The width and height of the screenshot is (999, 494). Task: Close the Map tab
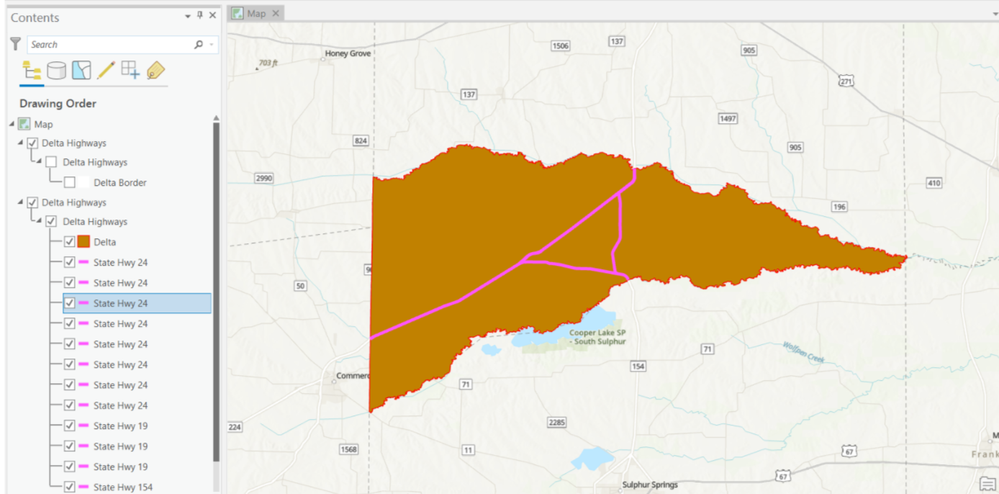click(x=275, y=13)
